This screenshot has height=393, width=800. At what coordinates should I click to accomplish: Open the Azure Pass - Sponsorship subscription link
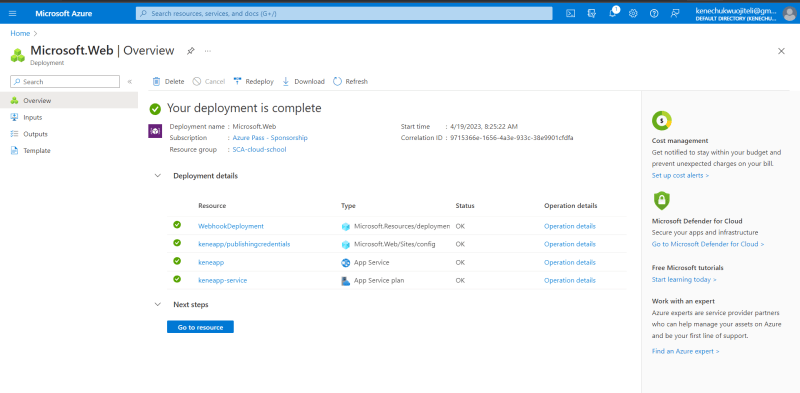click(x=270, y=138)
